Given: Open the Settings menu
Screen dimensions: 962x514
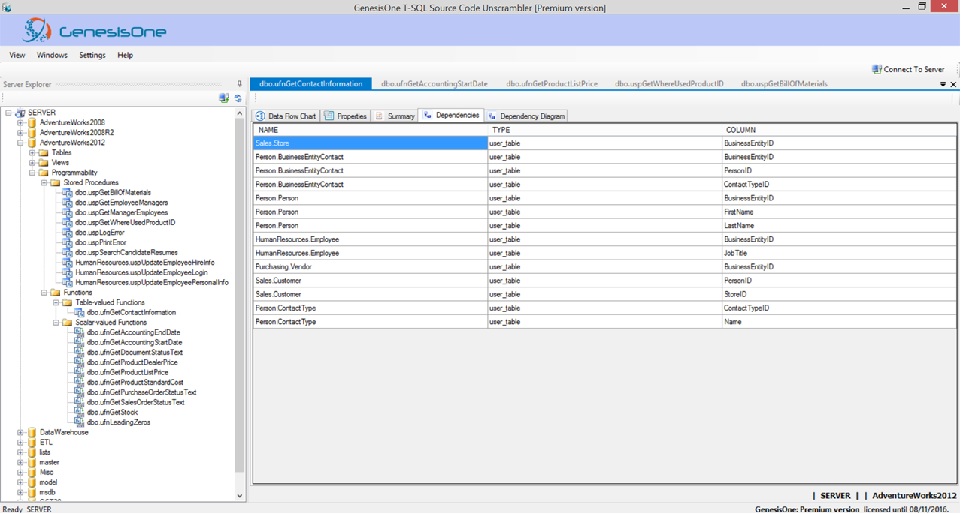Looking at the screenshot, I should (x=92, y=55).
